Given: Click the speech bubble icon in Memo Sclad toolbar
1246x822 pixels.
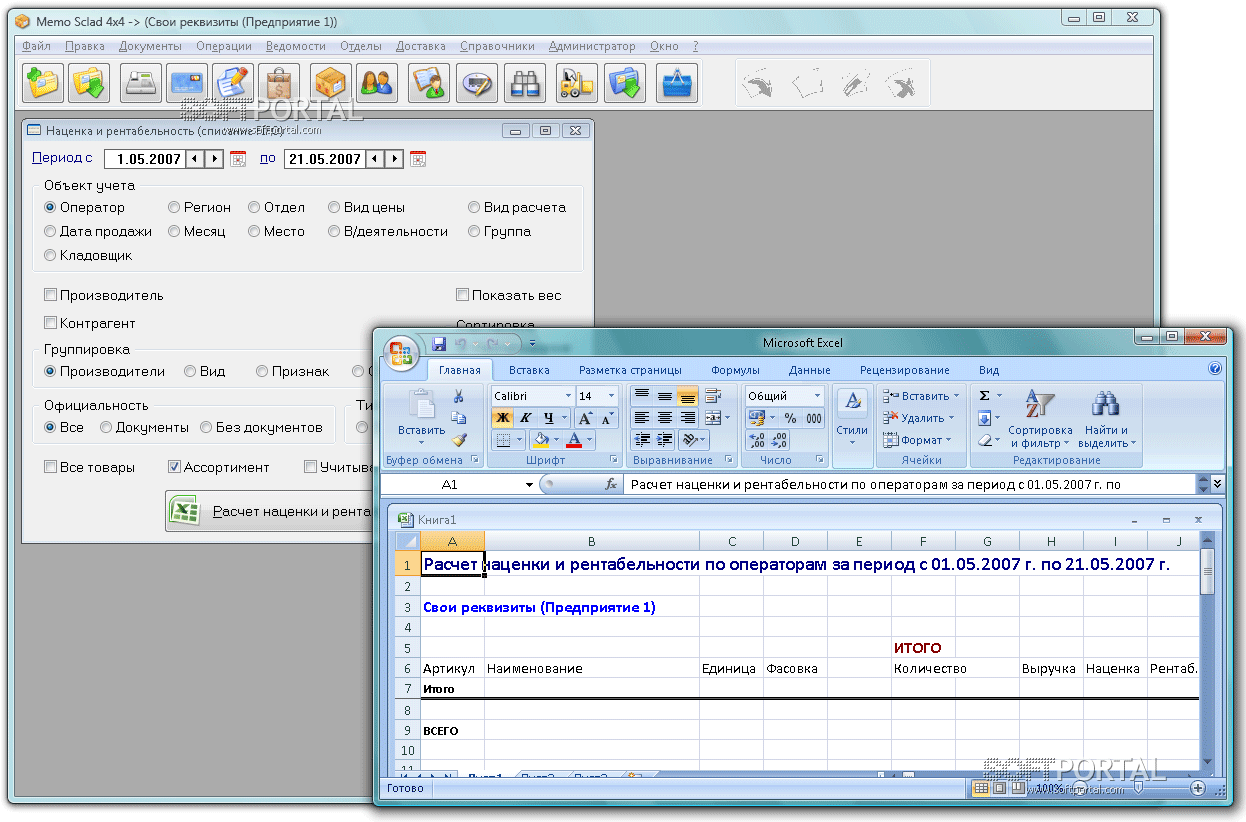Looking at the screenshot, I should [x=478, y=83].
